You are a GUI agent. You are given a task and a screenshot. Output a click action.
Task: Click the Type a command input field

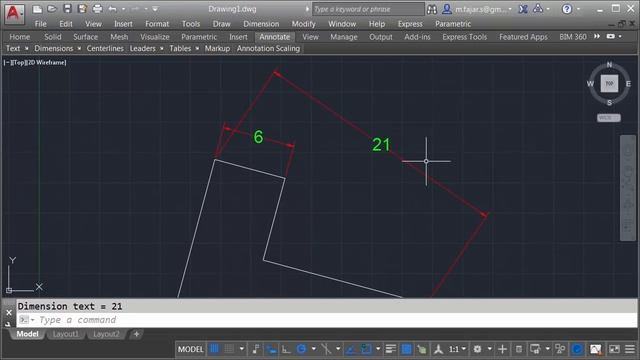[327, 320]
